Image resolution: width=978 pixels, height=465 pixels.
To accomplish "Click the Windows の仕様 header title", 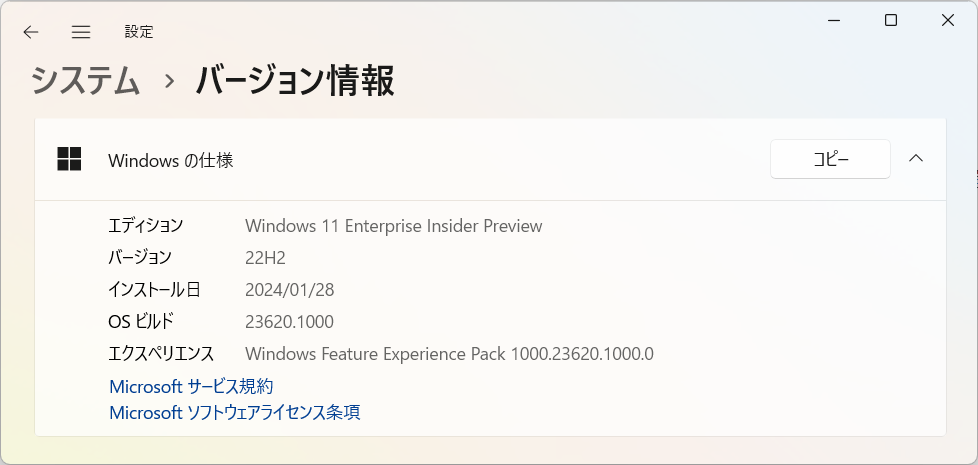I will tap(171, 160).
